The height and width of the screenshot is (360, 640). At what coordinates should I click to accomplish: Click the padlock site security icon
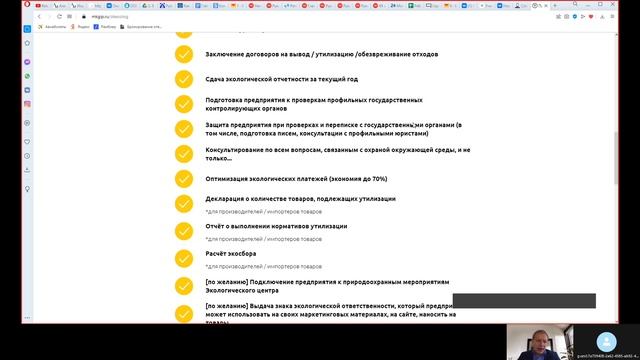[84, 17]
